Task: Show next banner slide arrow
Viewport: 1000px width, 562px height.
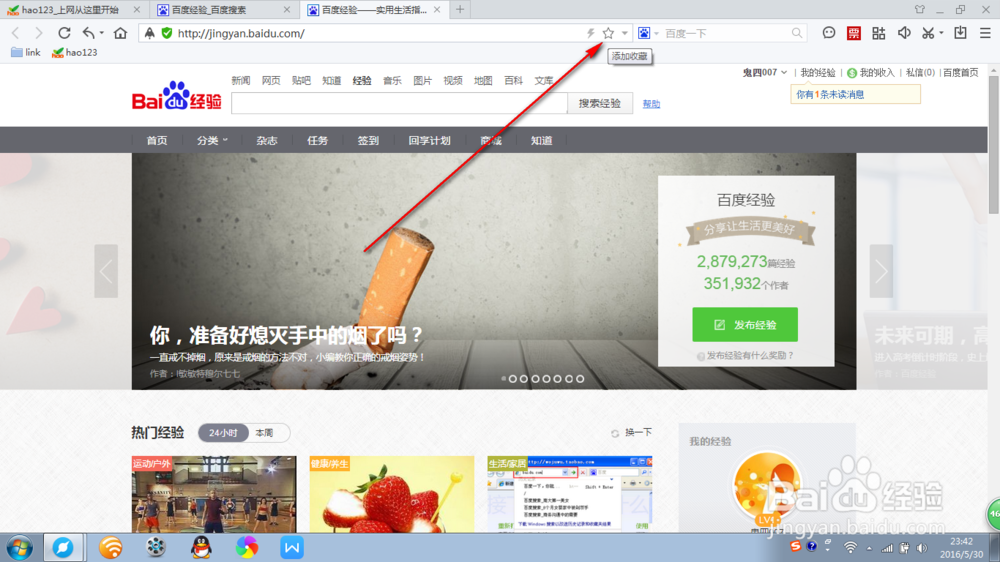Action: click(881, 271)
